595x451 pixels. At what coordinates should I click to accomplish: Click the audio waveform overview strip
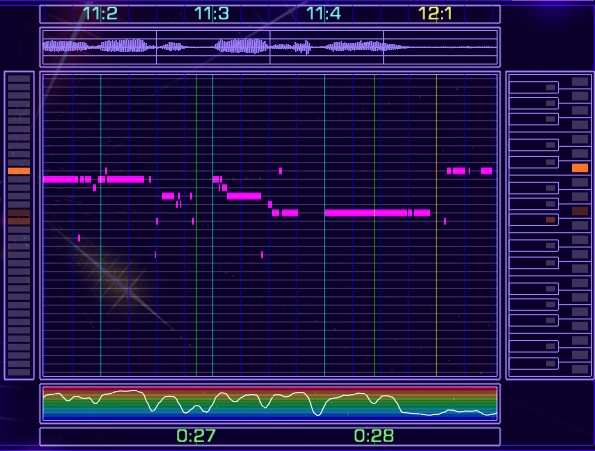(x=270, y=47)
